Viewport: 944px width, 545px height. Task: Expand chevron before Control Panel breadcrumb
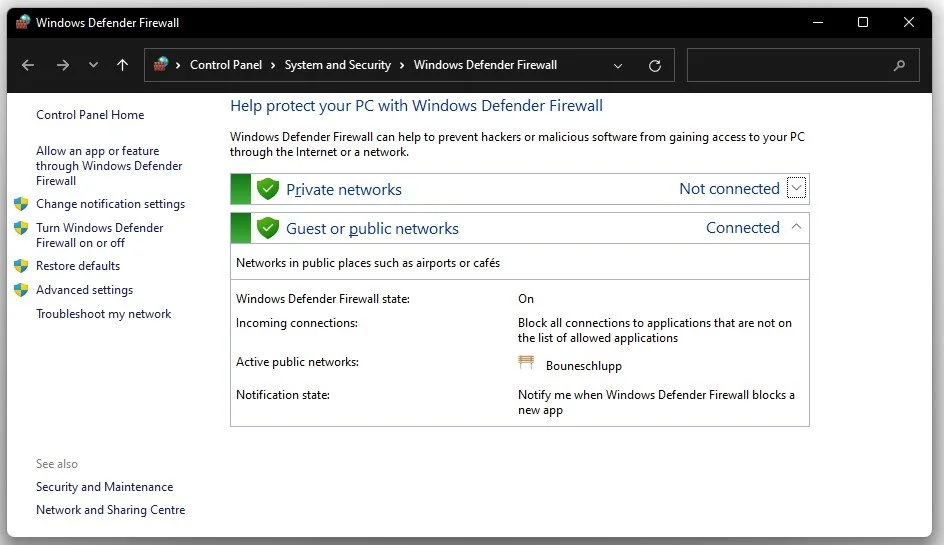pos(178,66)
